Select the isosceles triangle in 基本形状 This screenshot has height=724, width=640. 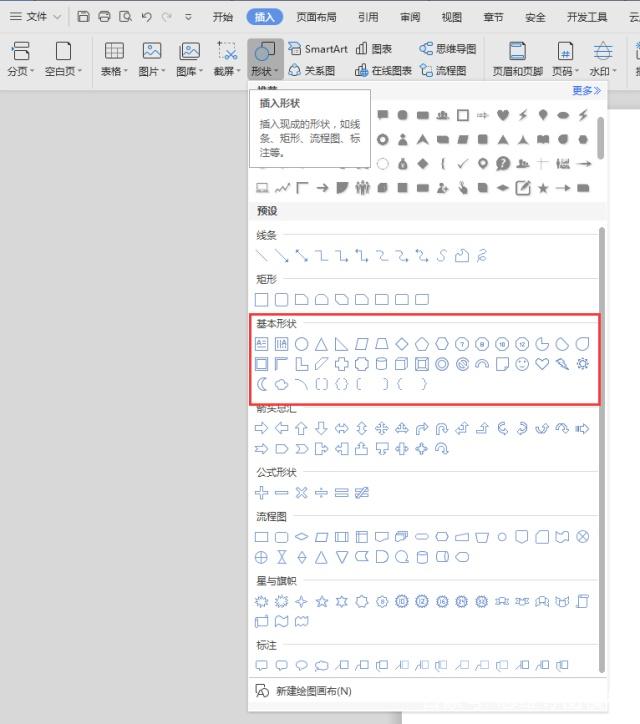click(321, 344)
